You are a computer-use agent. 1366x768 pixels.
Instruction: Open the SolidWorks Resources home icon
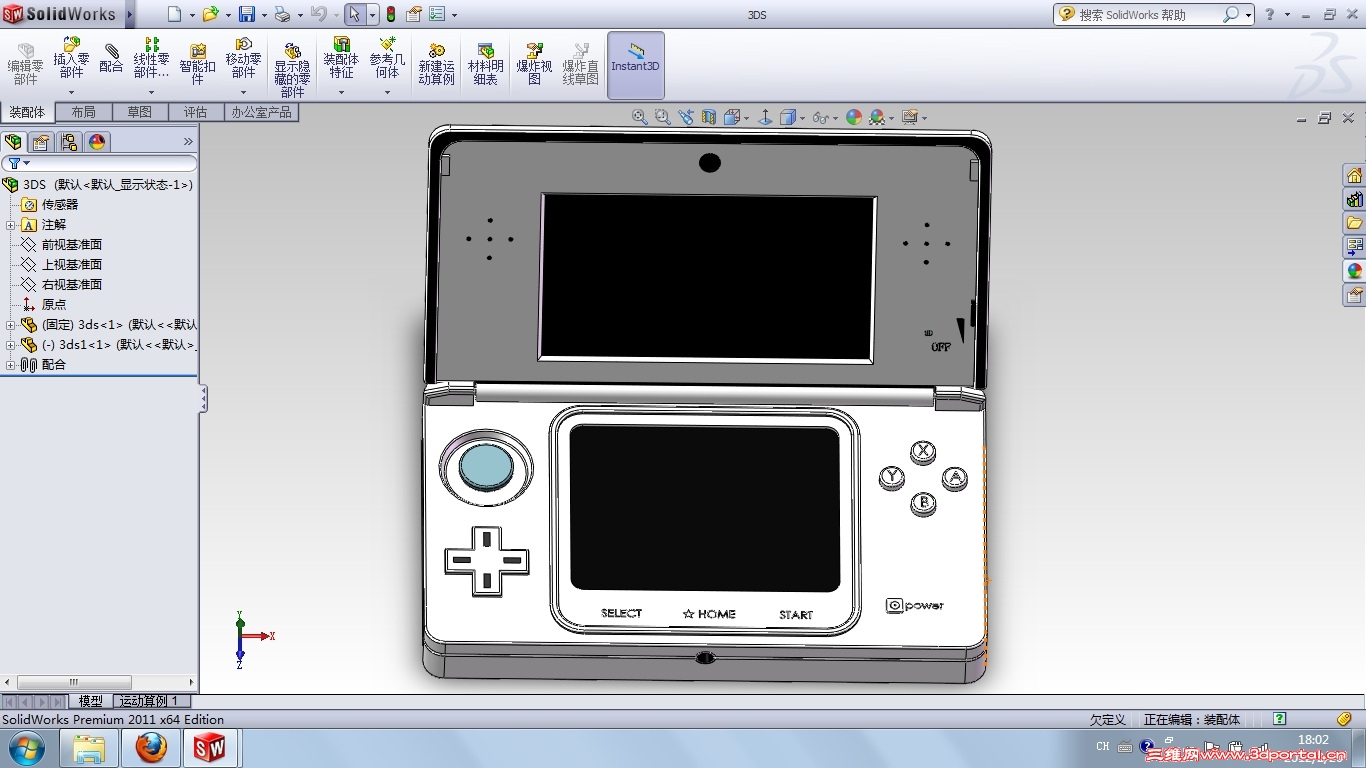(1354, 176)
